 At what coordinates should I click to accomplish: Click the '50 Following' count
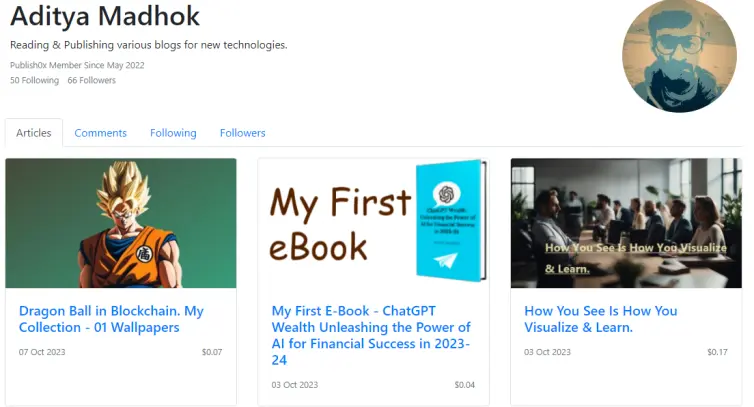[x=35, y=80]
